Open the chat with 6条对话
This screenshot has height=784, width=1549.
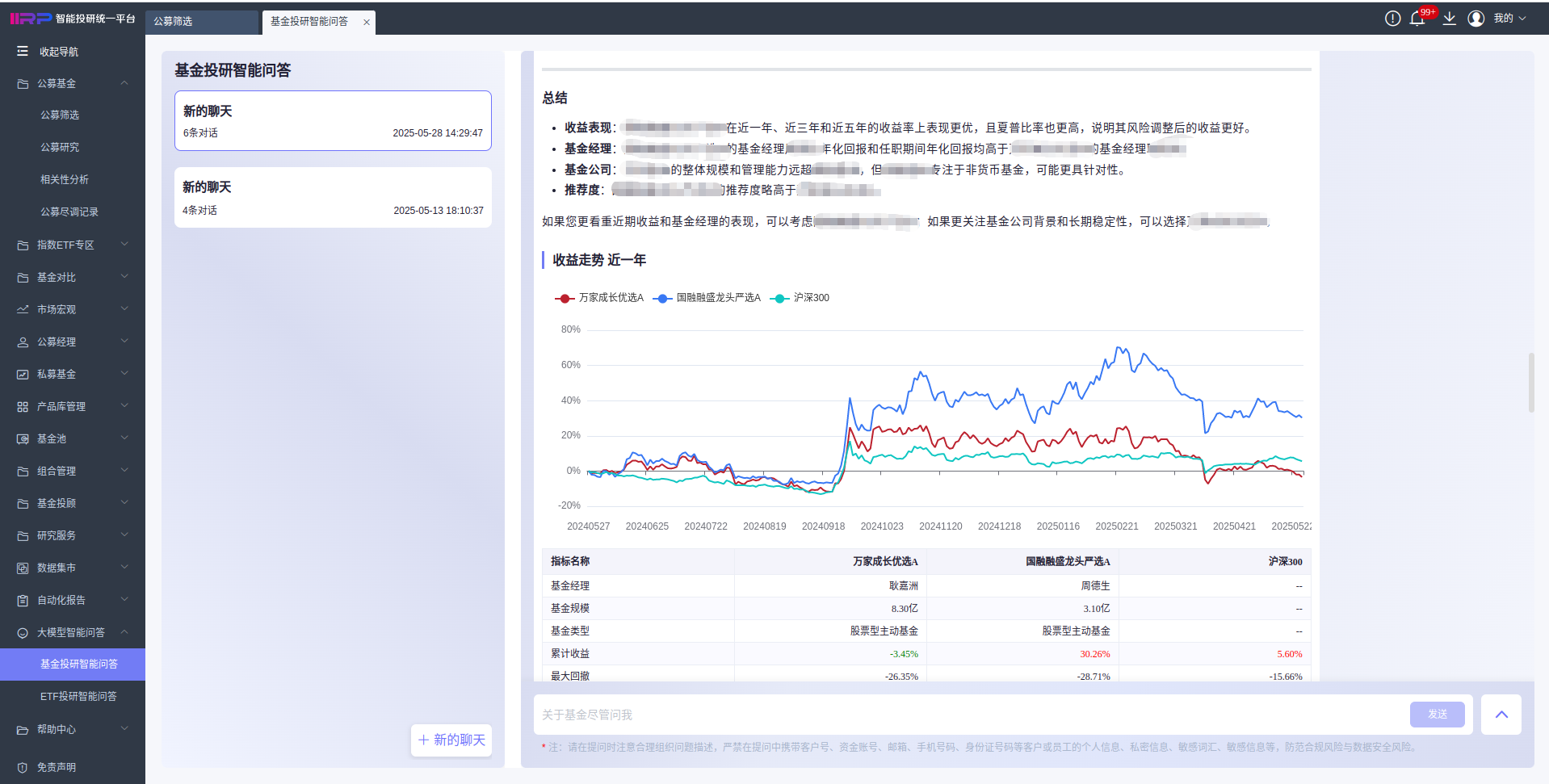pyautogui.click(x=333, y=121)
